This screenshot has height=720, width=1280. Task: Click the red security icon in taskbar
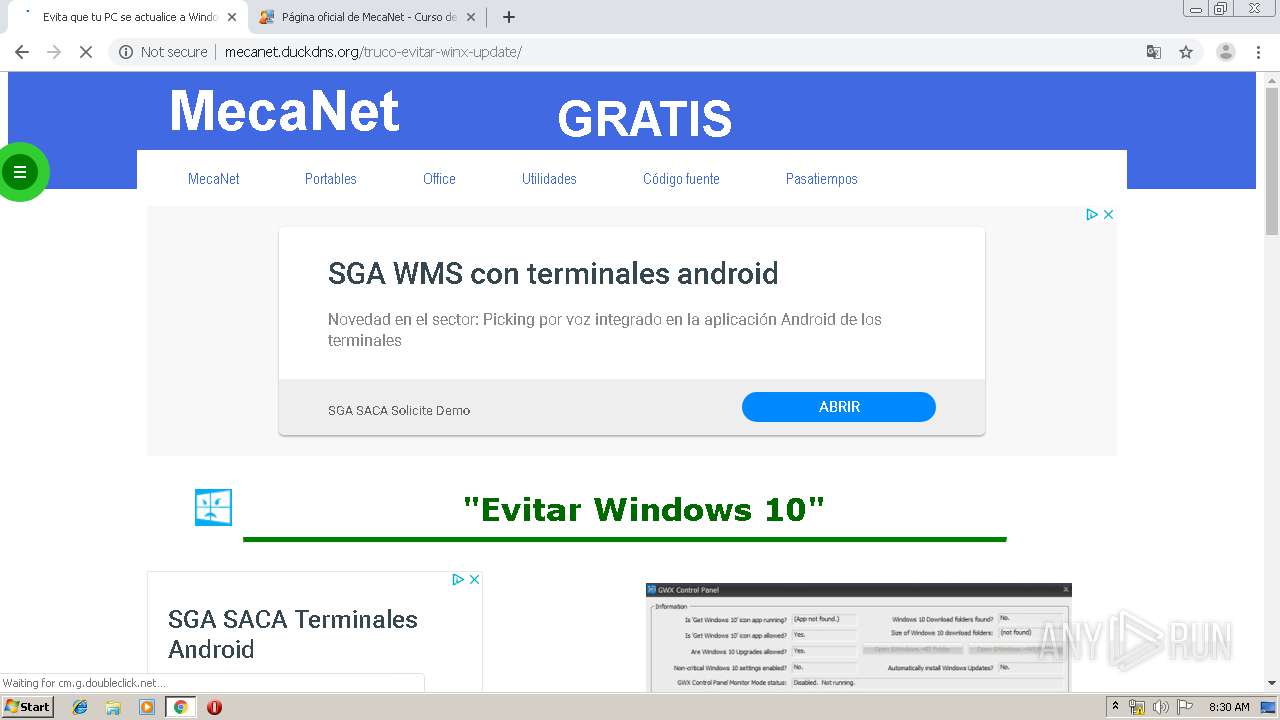(x=214, y=707)
